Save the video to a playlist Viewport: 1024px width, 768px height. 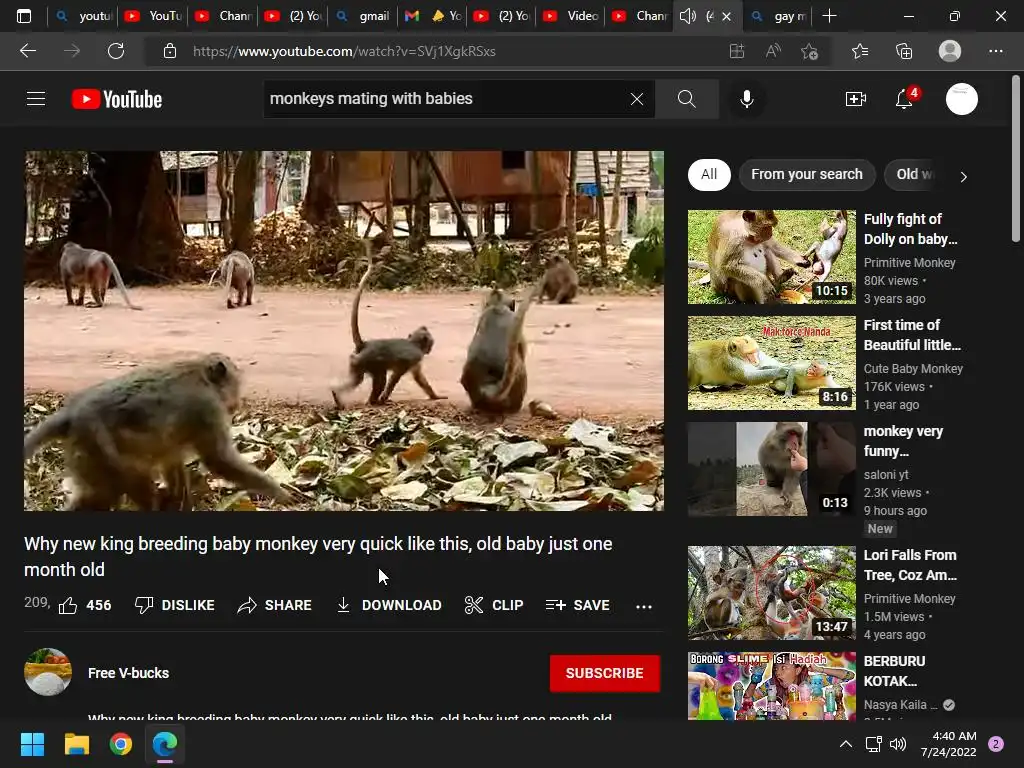578,605
